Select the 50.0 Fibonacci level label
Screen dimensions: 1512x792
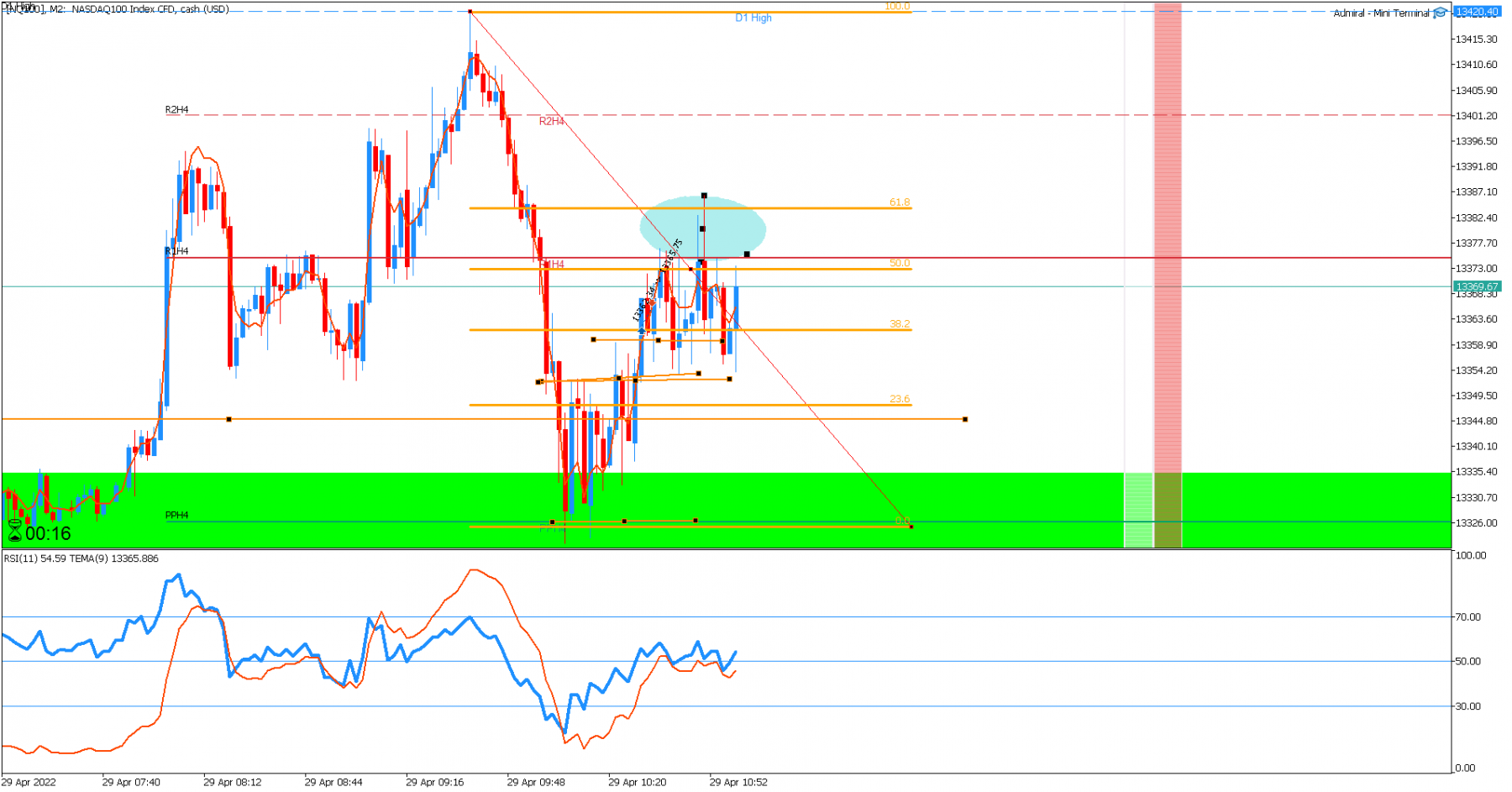coord(900,263)
